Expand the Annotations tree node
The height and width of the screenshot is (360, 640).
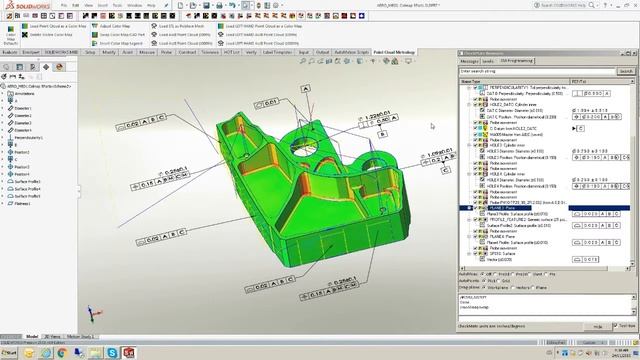(2, 94)
